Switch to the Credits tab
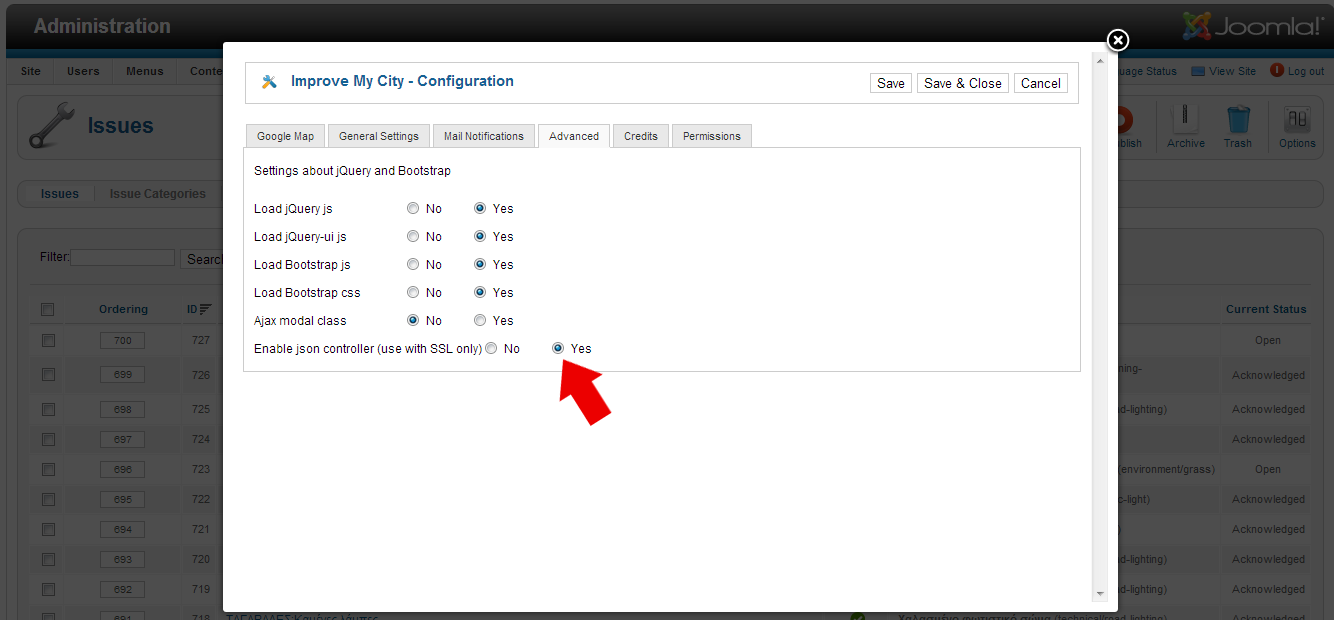The height and width of the screenshot is (620, 1334). (641, 136)
